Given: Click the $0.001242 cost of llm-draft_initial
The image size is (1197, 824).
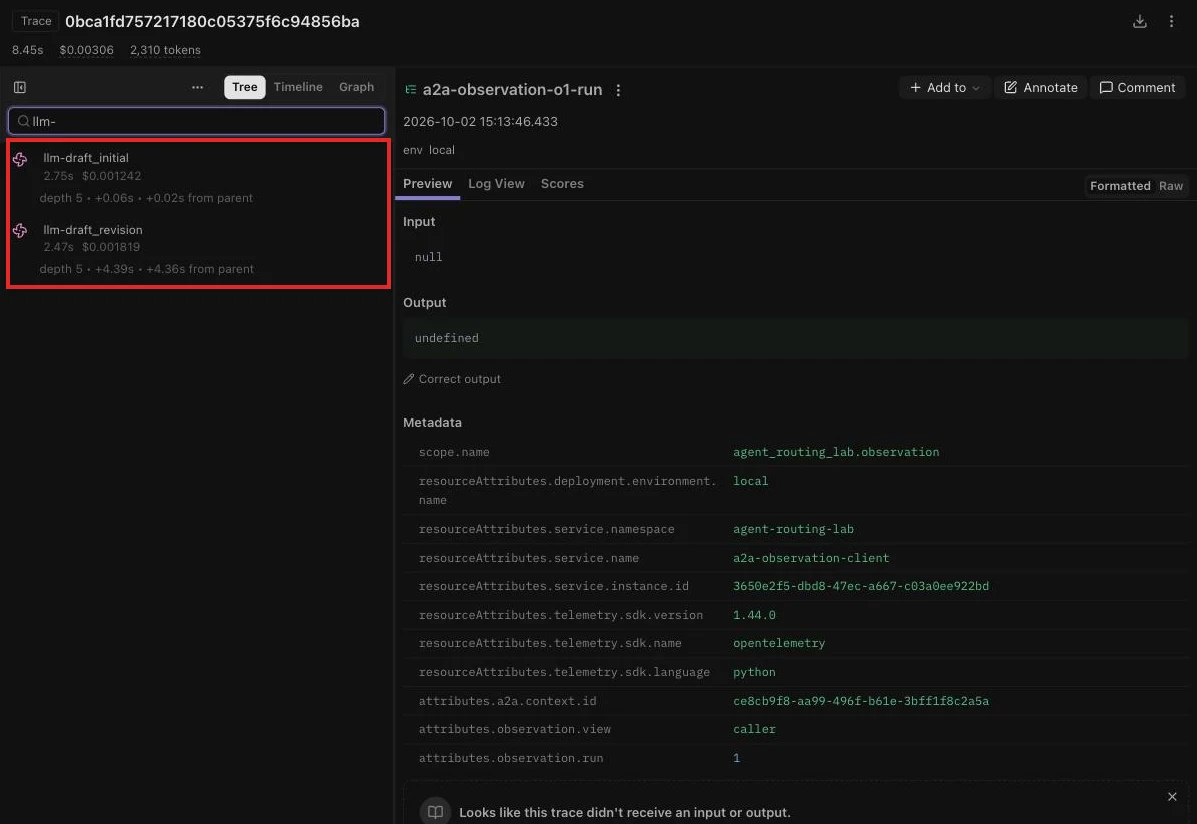Looking at the screenshot, I should tap(111, 176).
